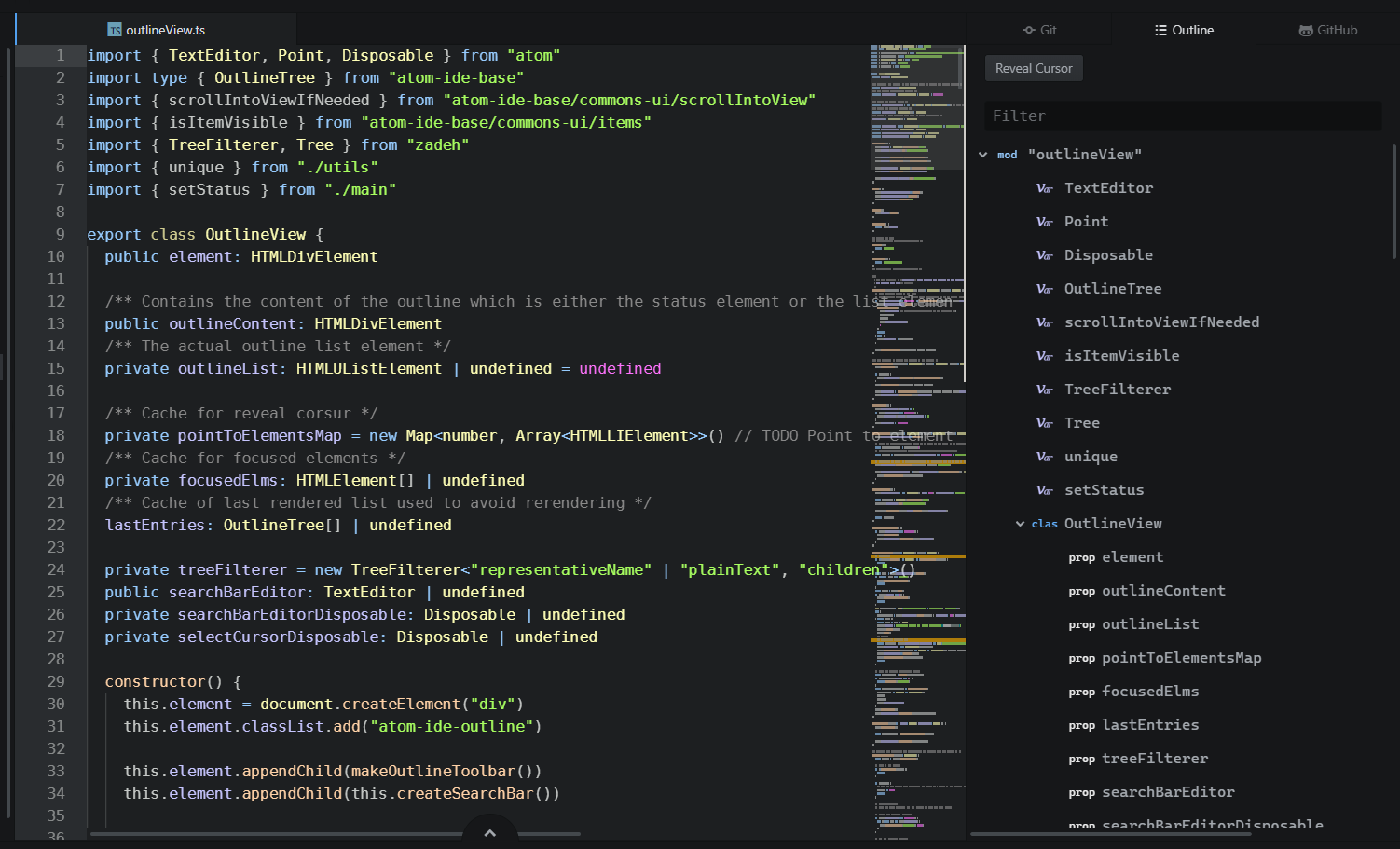Jump to focusedElms property in outline

click(x=1151, y=692)
